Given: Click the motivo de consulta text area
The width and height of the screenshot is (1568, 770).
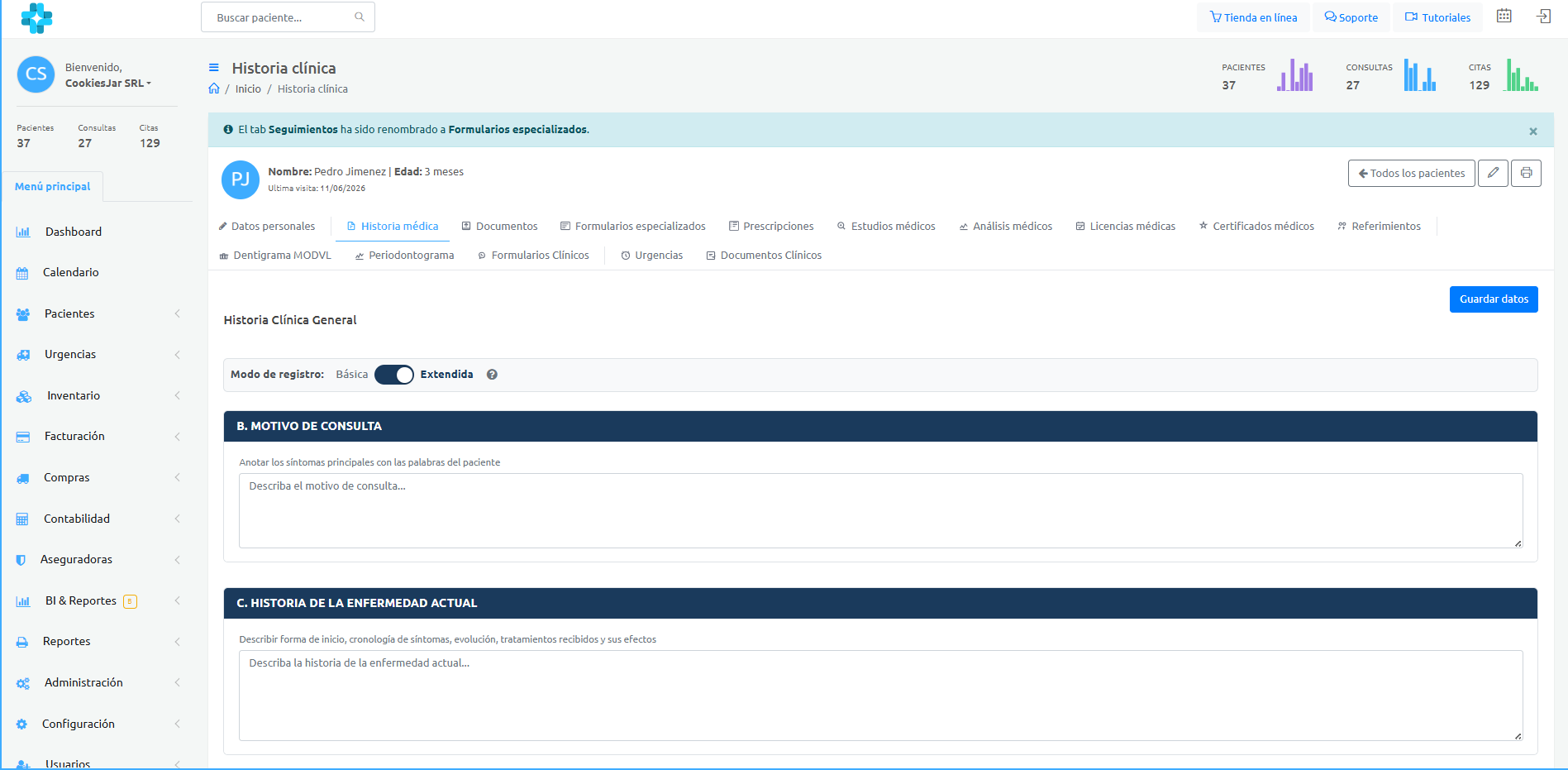Looking at the screenshot, I should (880, 510).
